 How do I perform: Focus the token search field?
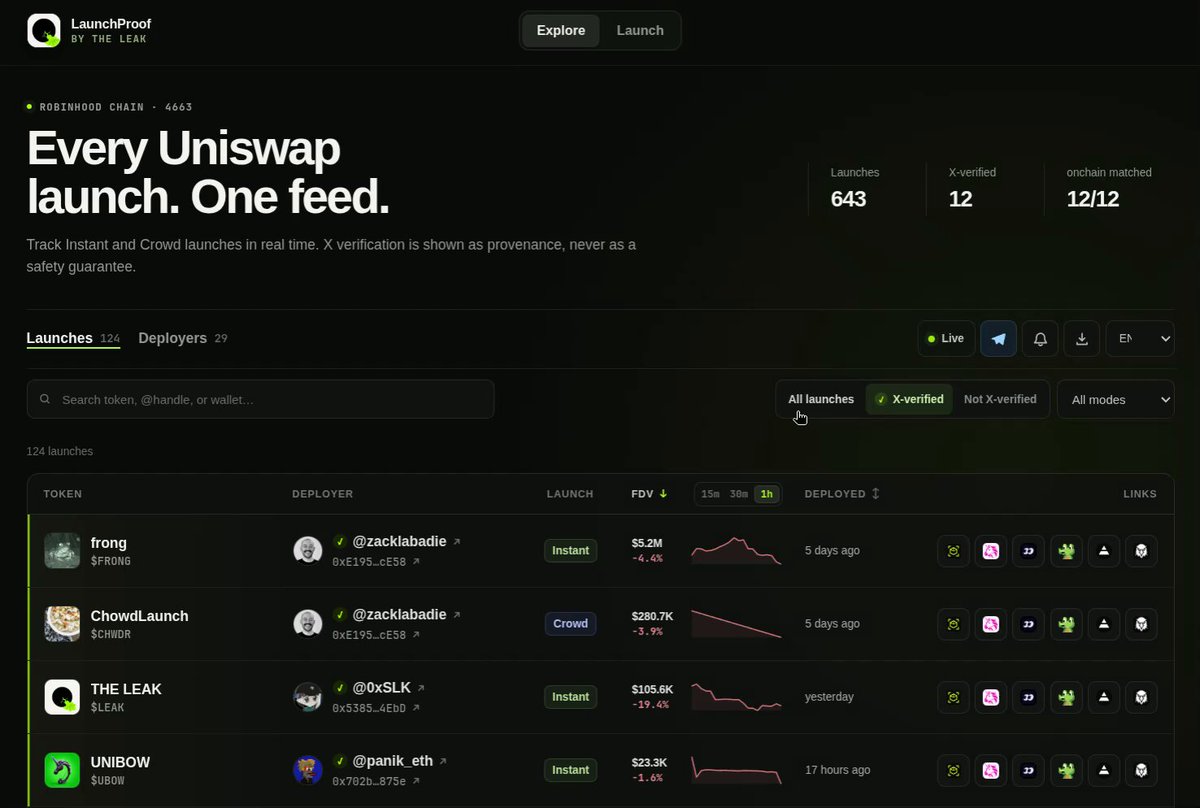(x=260, y=399)
